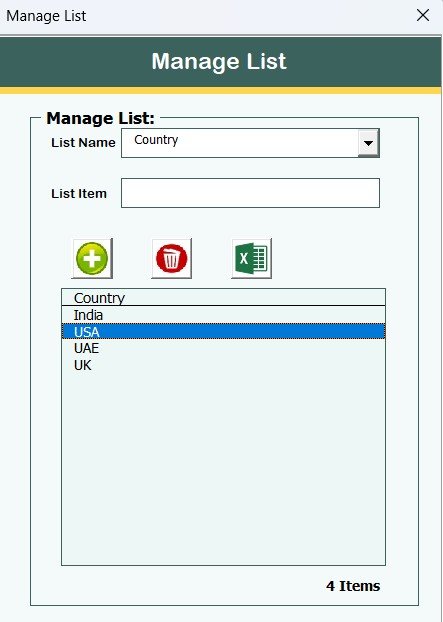
Task: Select the highlighted USA list row
Action: point(223,331)
